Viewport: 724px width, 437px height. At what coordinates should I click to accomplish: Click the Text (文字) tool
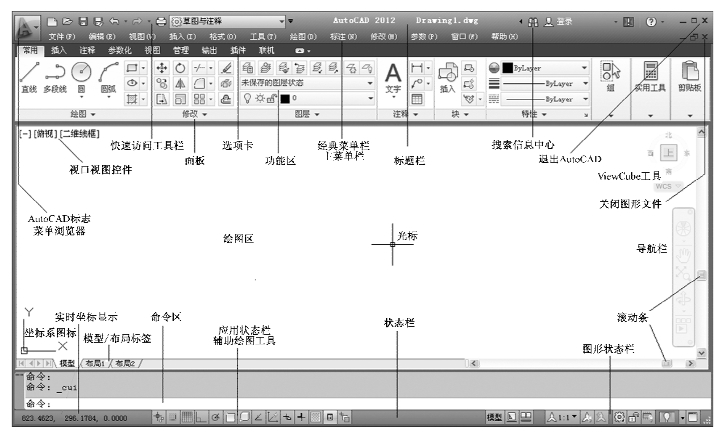click(x=393, y=79)
